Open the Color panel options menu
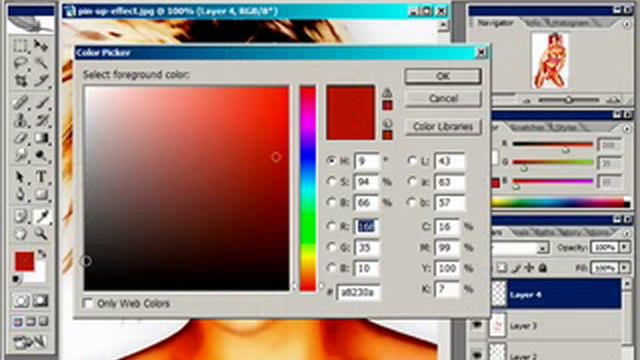Screen dimensions: 640x360 click(627, 129)
